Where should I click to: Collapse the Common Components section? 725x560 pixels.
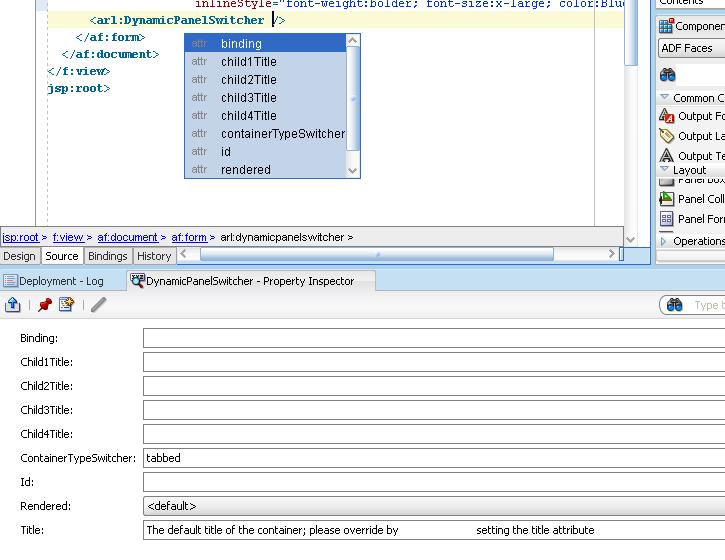point(665,98)
